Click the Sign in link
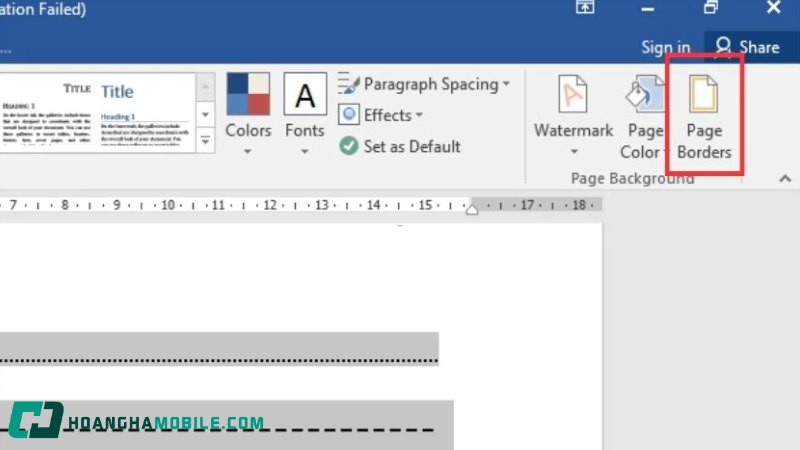 pyautogui.click(x=665, y=47)
